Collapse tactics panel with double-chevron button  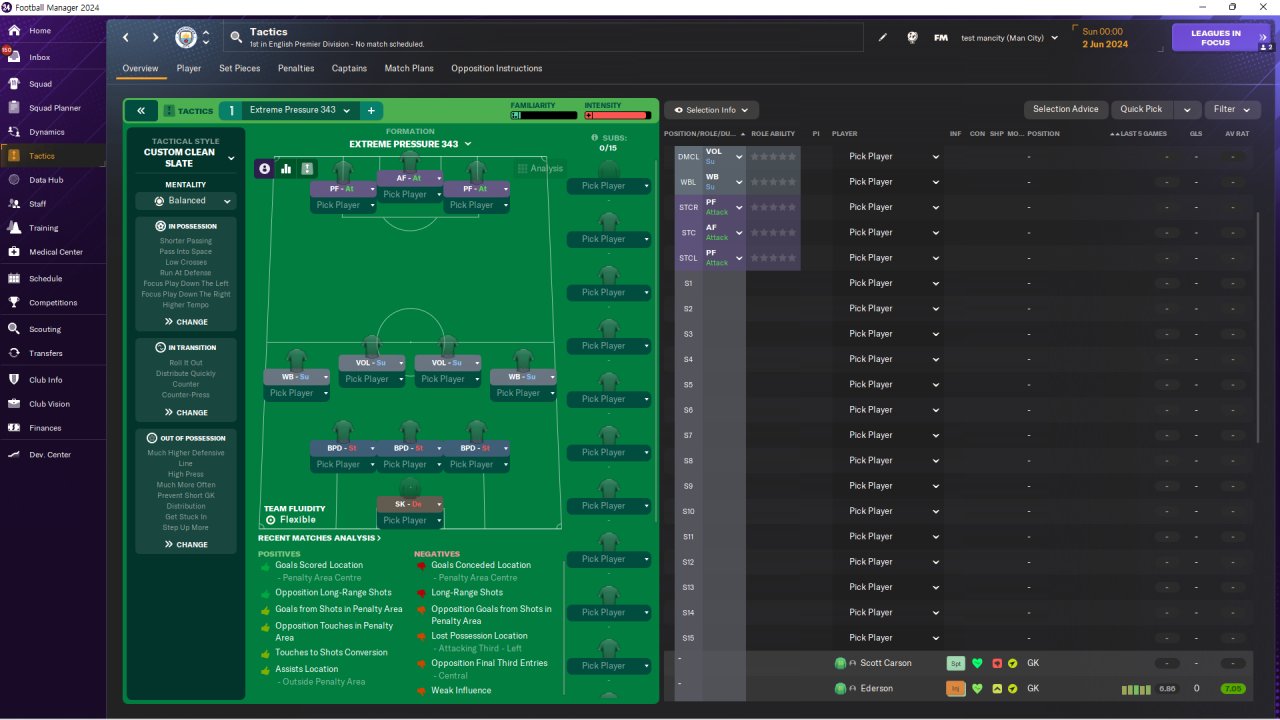tap(141, 111)
